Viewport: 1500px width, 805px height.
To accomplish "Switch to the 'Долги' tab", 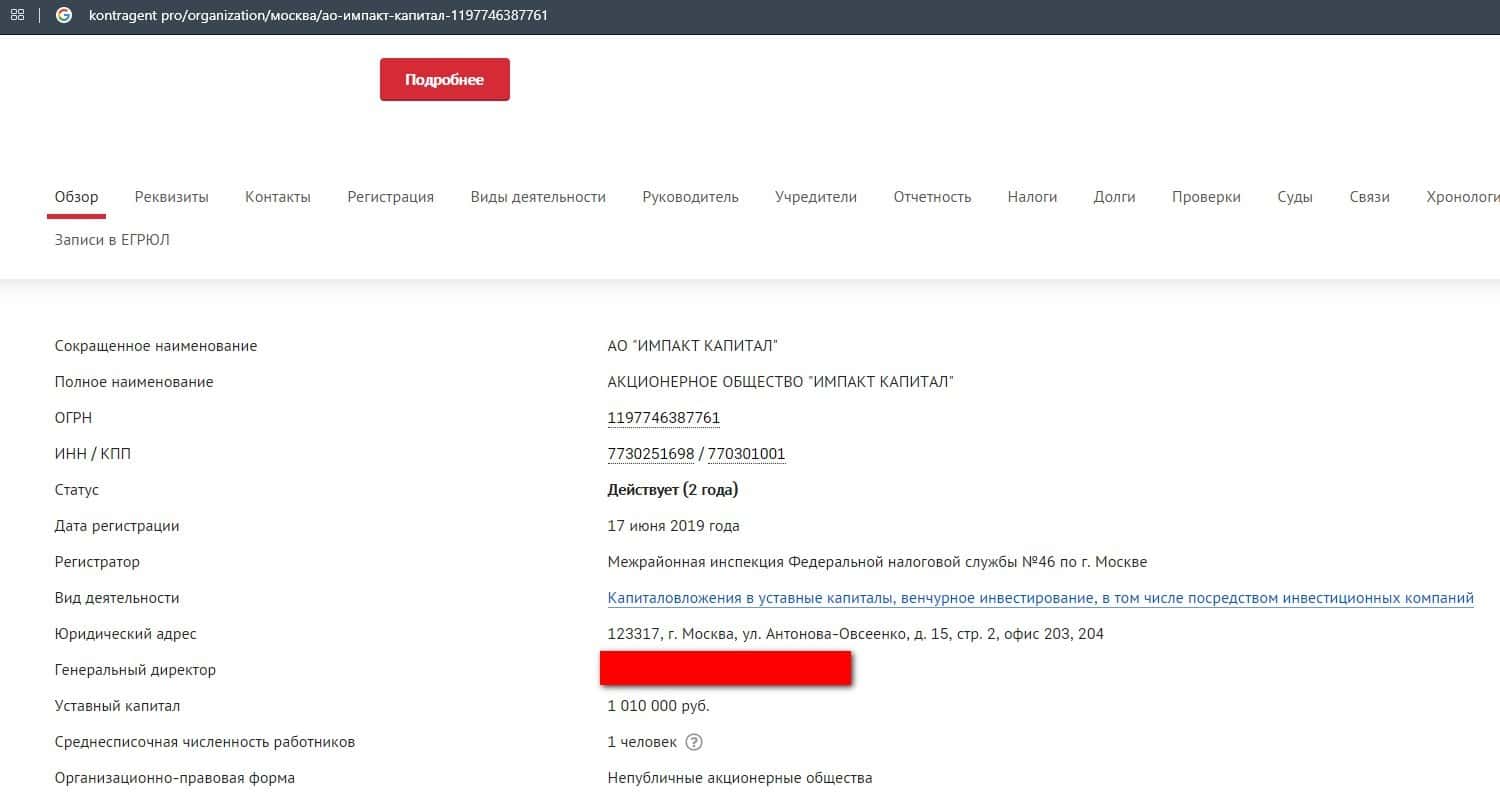I will (x=1115, y=197).
